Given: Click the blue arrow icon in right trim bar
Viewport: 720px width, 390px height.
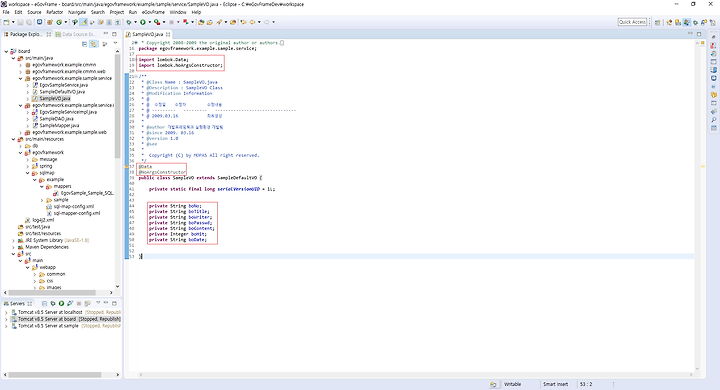Looking at the screenshot, I should point(714,86).
